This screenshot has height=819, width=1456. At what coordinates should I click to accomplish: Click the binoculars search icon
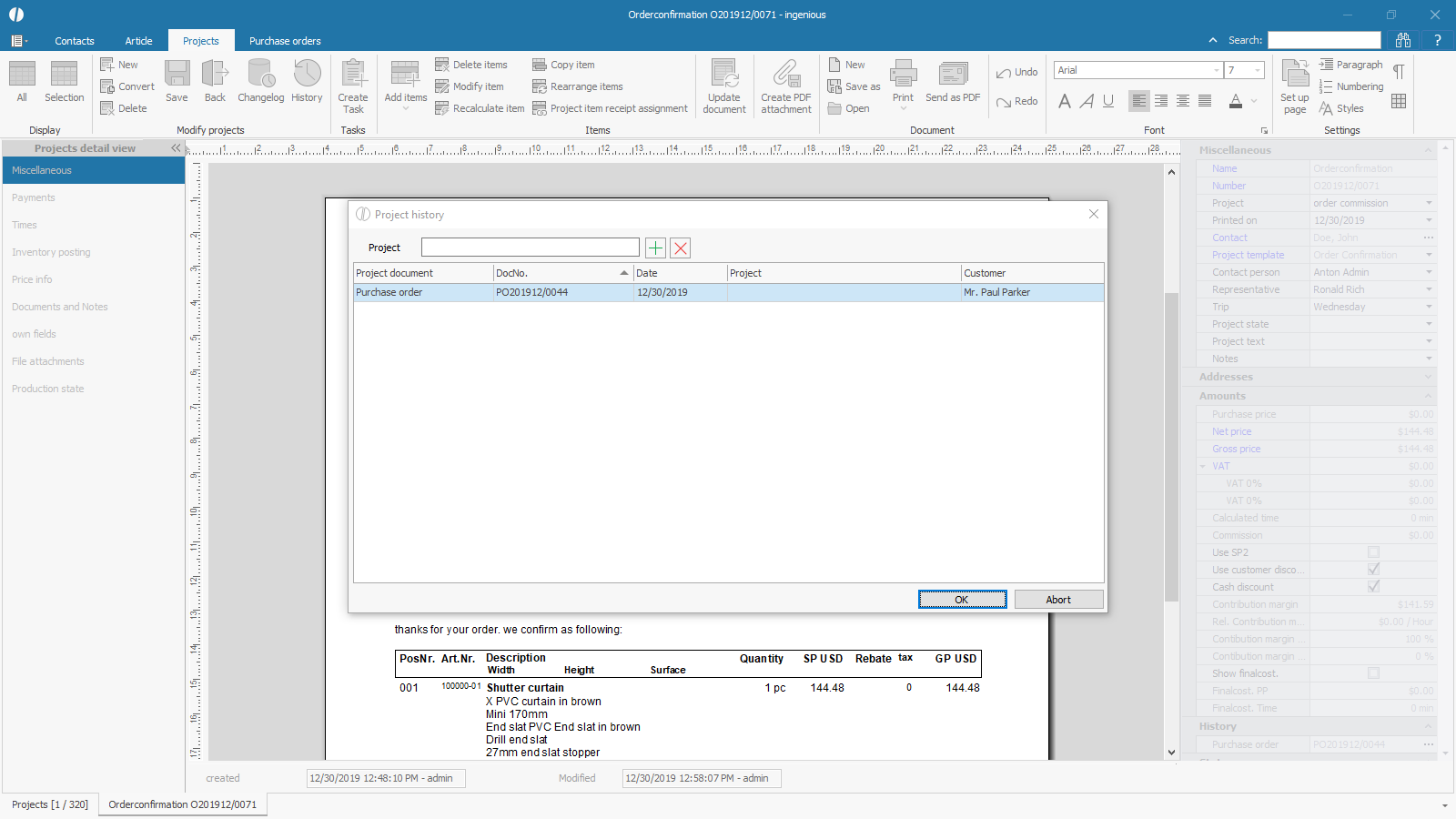pos(1403,40)
